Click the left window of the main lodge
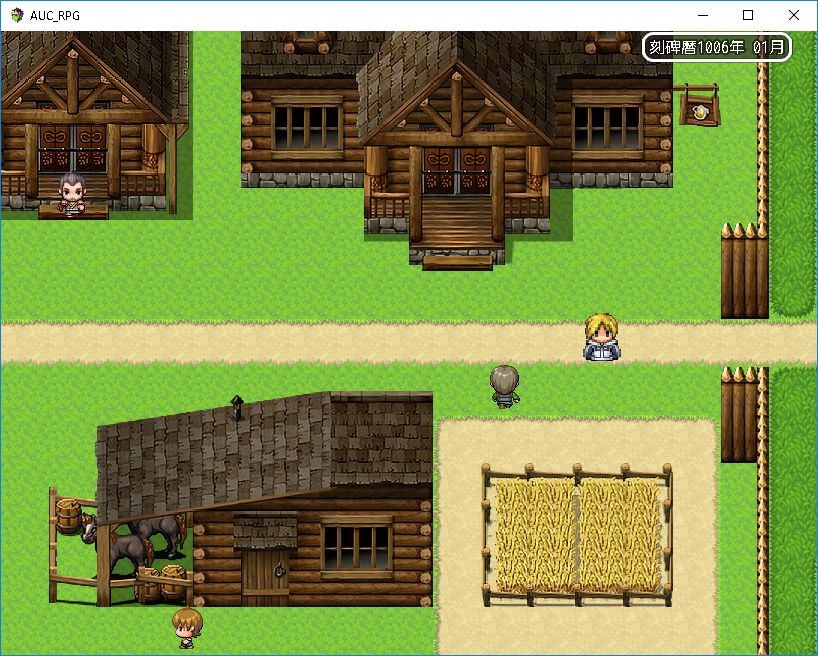Image resolution: width=818 pixels, height=656 pixels. coord(307,127)
